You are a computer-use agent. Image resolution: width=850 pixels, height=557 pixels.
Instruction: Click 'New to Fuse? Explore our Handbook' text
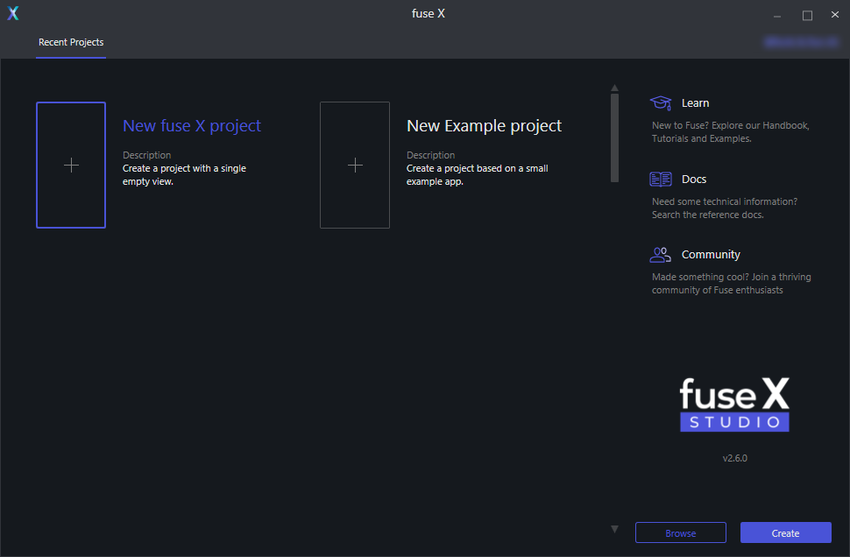(x=730, y=126)
